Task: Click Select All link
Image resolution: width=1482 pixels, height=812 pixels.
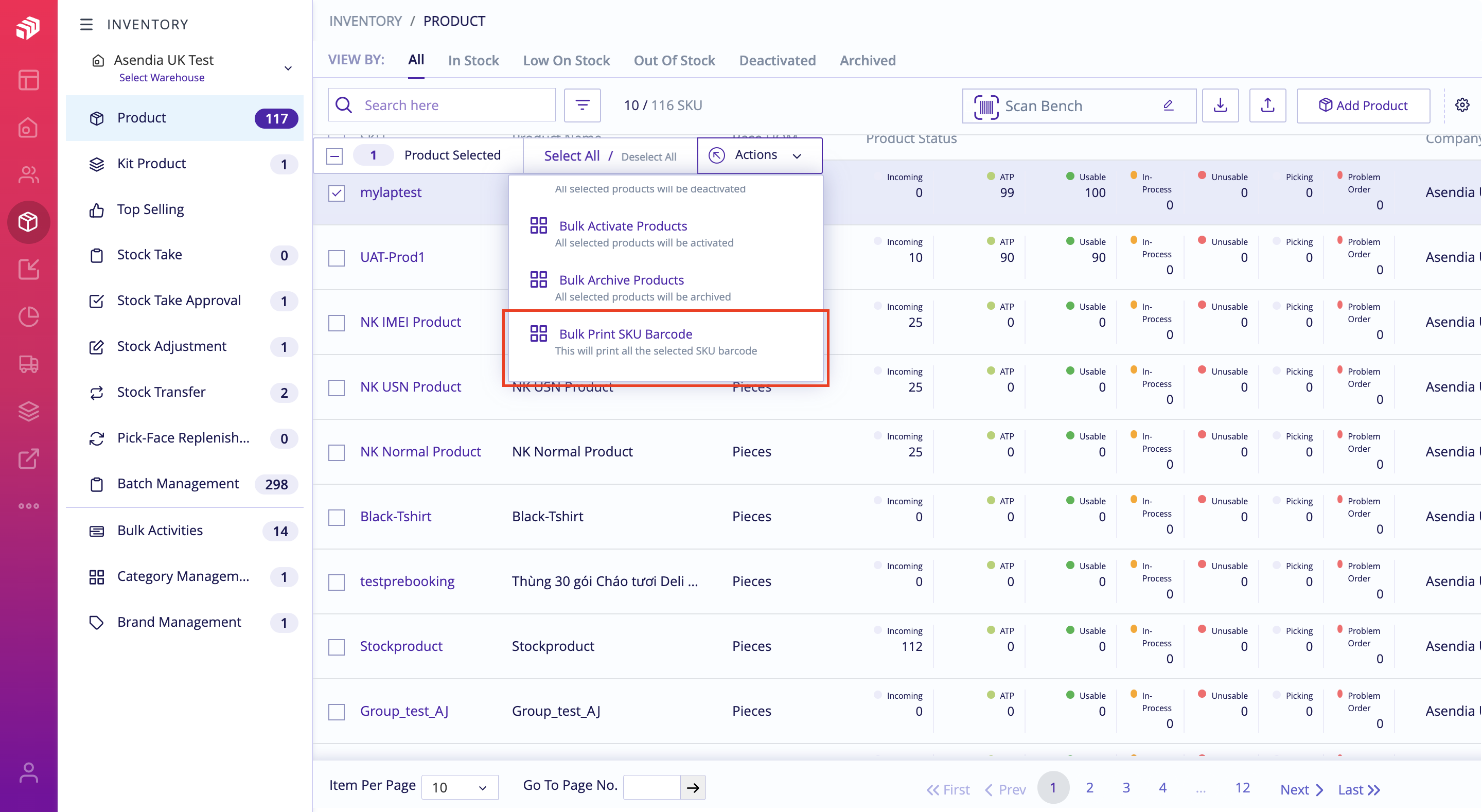Action: (571, 155)
